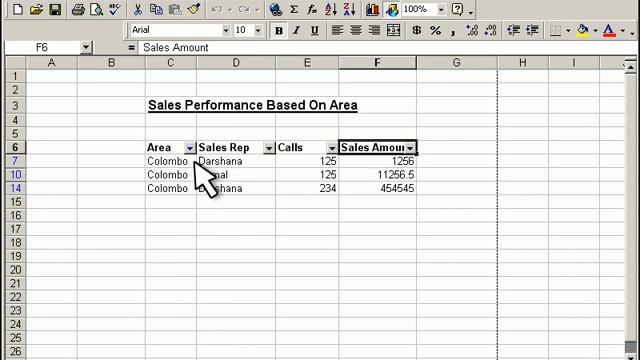Merge and center selected cells

(x=393, y=30)
